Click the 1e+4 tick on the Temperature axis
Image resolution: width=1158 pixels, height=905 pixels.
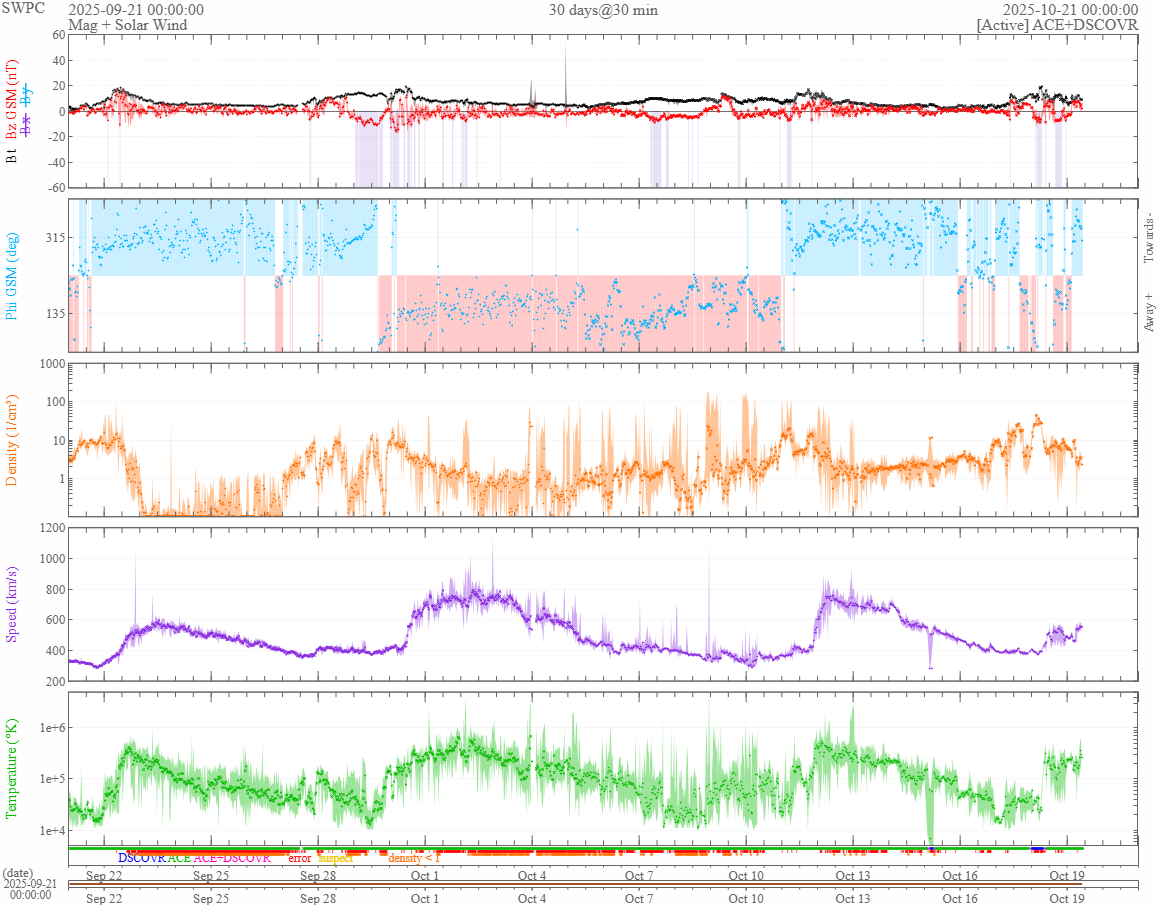52,830
